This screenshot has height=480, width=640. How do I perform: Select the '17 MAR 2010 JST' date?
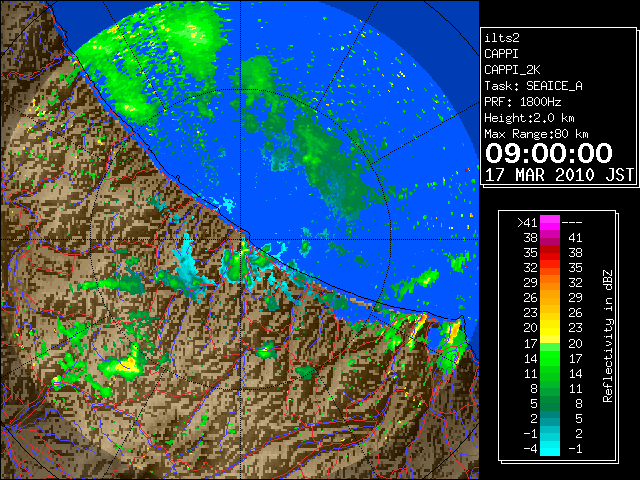pos(559,175)
